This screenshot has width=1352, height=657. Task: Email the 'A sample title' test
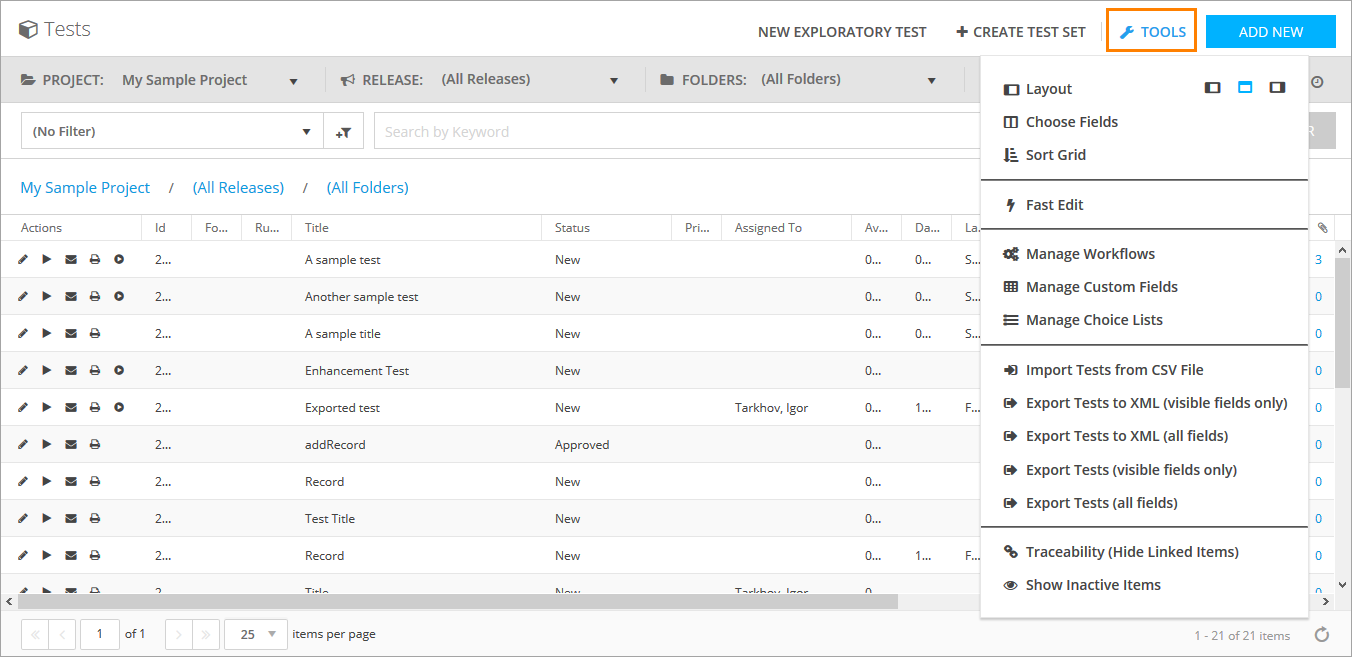point(71,334)
